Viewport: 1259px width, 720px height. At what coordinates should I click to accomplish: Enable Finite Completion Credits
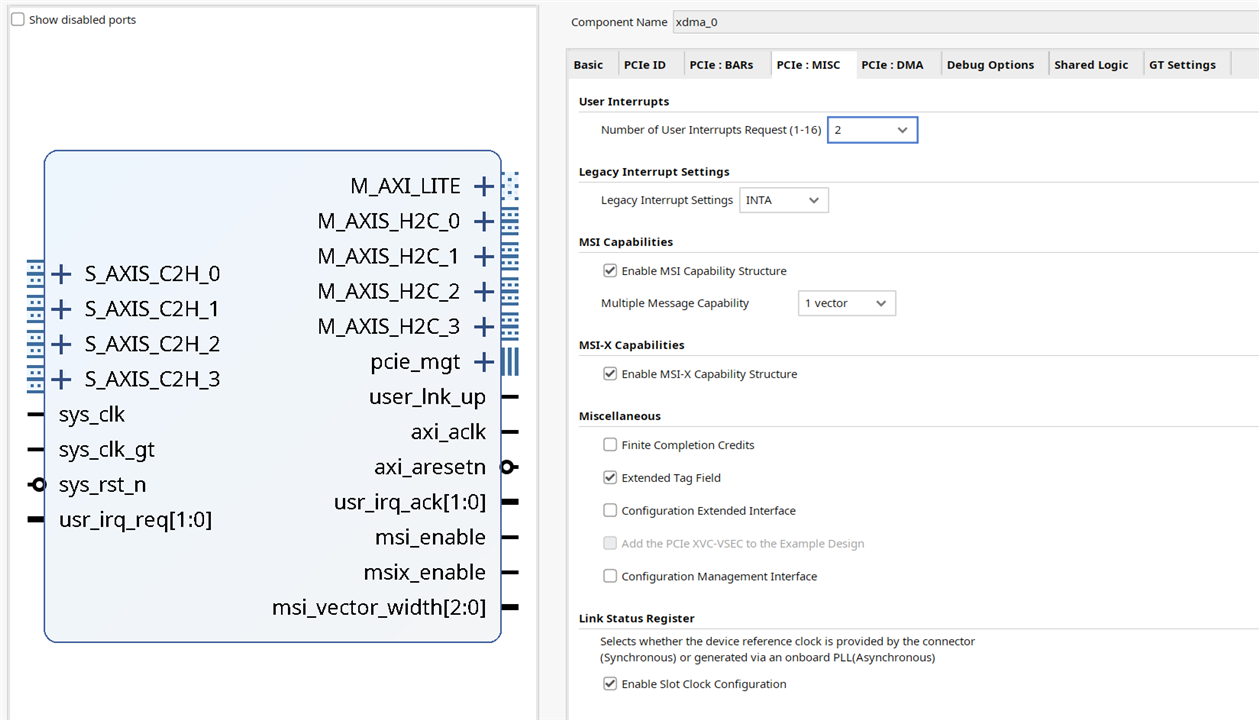pos(610,445)
